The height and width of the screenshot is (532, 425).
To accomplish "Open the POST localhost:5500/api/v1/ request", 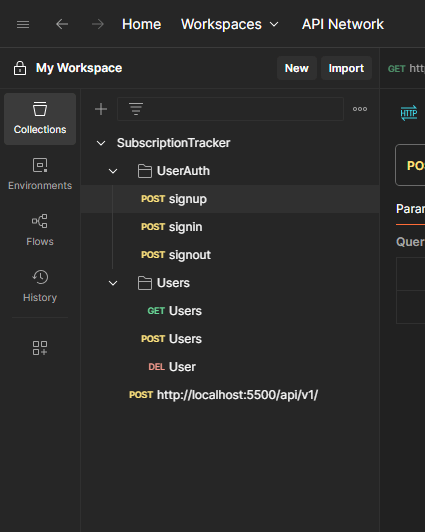I will tap(230, 395).
